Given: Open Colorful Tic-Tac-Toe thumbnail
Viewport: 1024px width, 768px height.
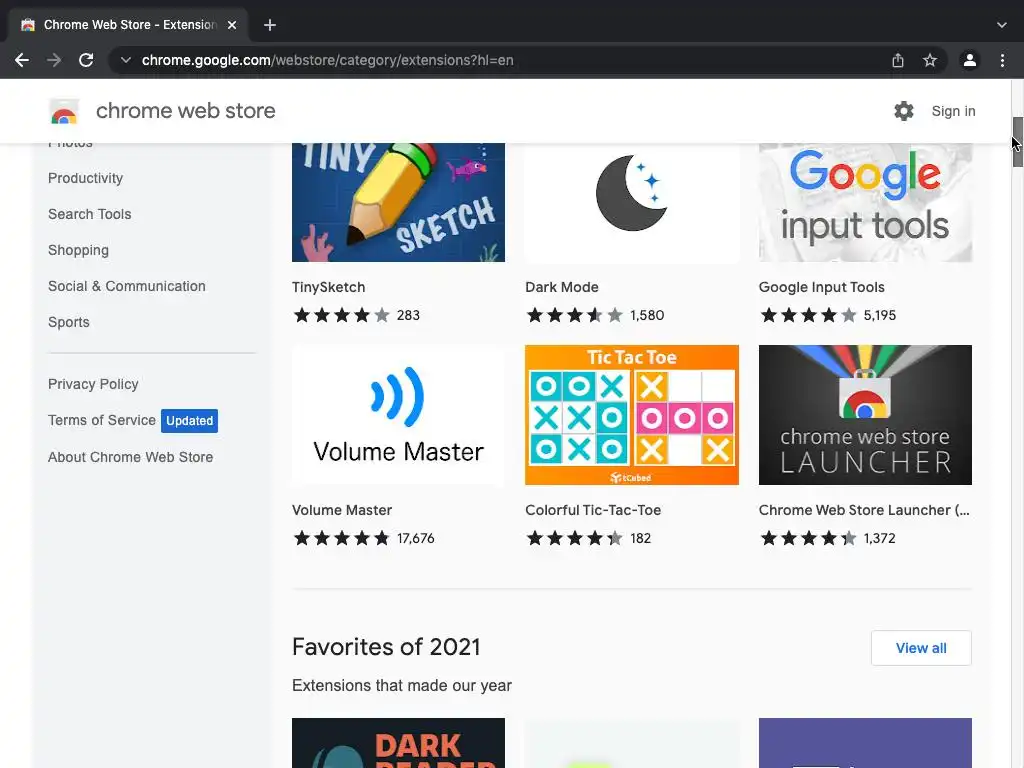Looking at the screenshot, I should pos(632,415).
